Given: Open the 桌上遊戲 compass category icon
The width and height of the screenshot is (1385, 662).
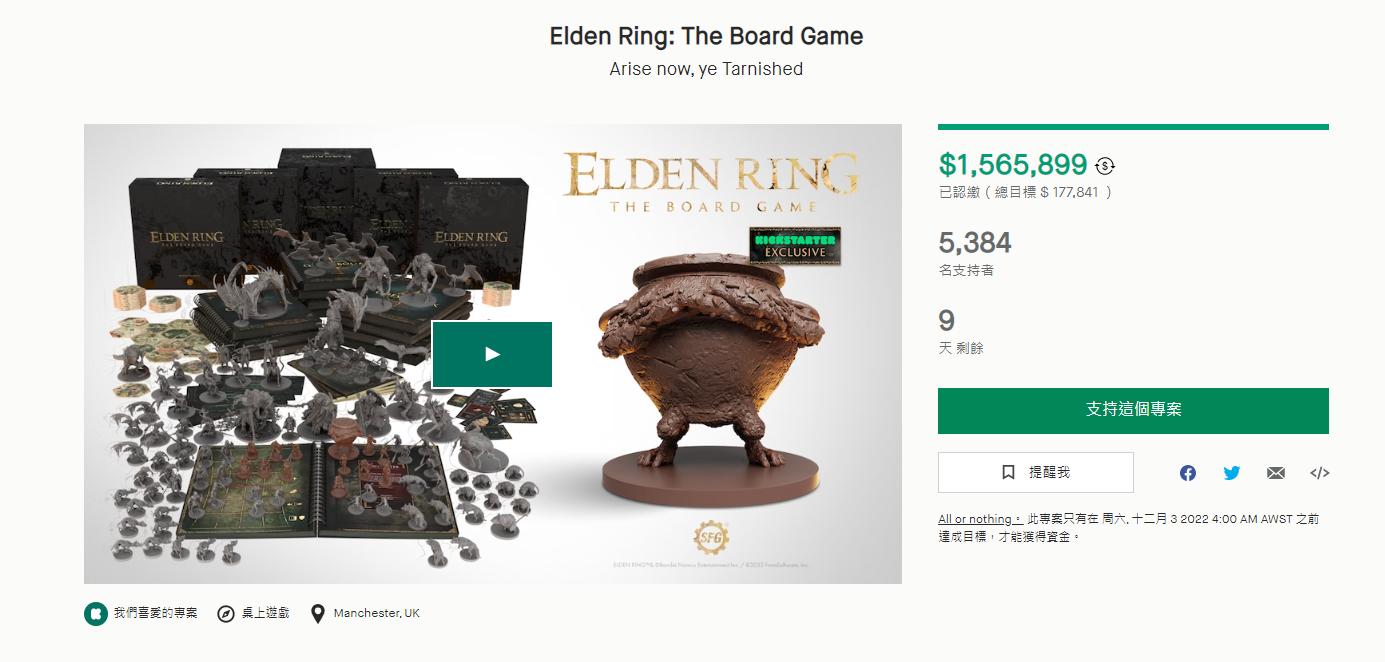Looking at the screenshot, I should [227, 613].
